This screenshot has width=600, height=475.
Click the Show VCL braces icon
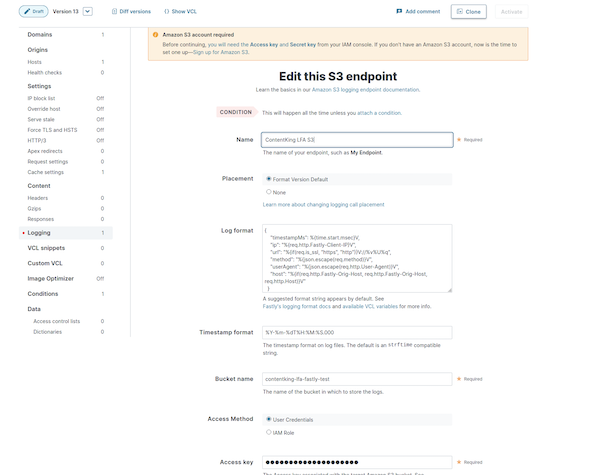tap(166, 11)
